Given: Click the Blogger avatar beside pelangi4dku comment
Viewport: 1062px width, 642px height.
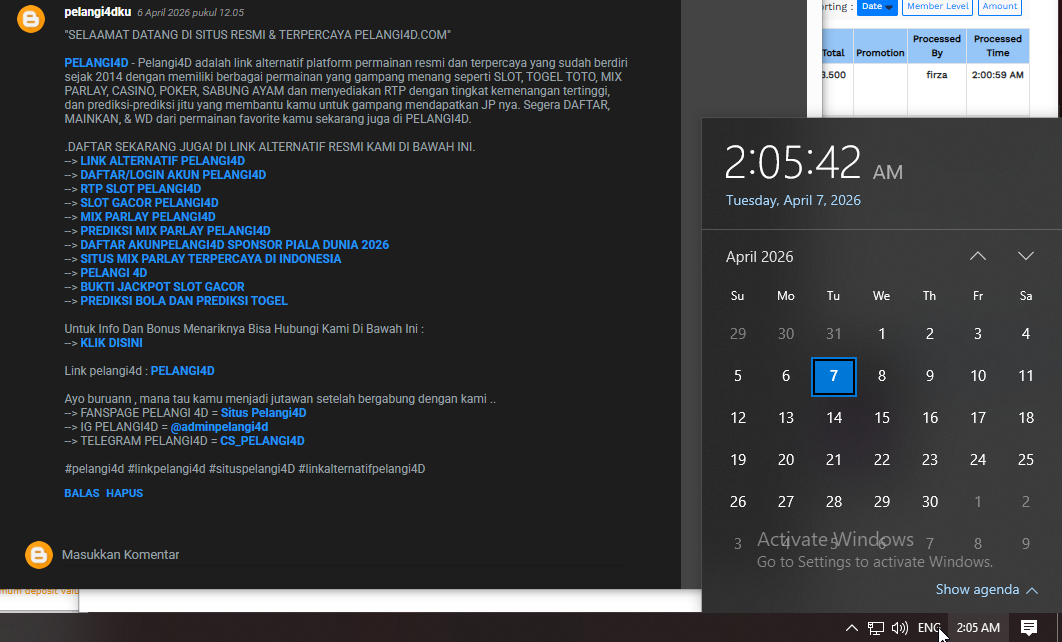Looking at the screenshot, I should [x=30, y=19].
